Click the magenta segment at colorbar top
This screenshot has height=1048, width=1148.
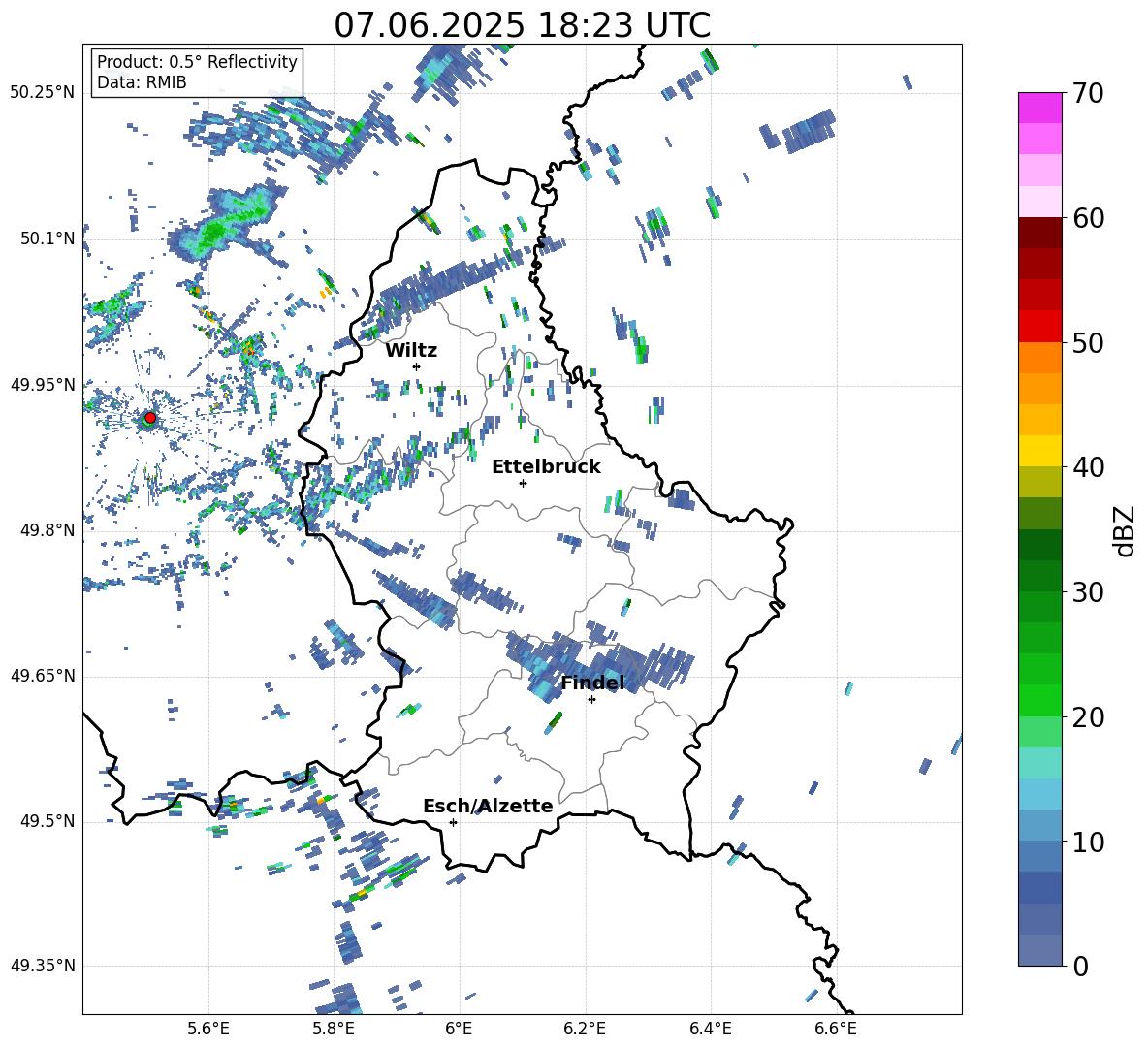tap(1039, 108)
